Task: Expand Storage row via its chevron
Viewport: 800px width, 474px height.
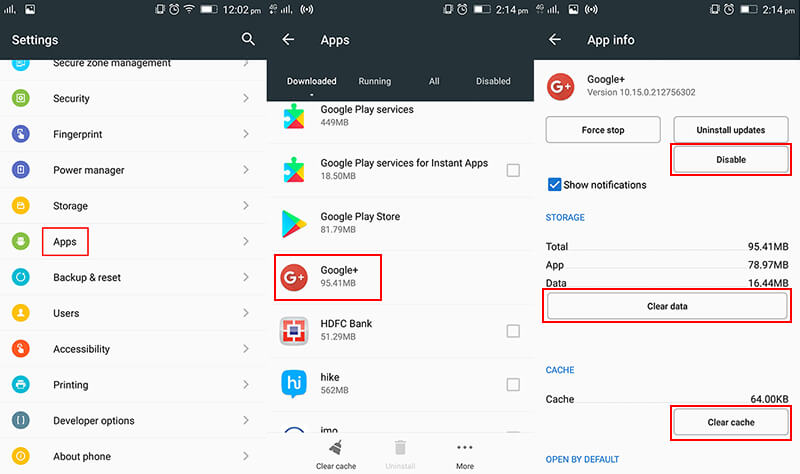Action: pos(246,206)
